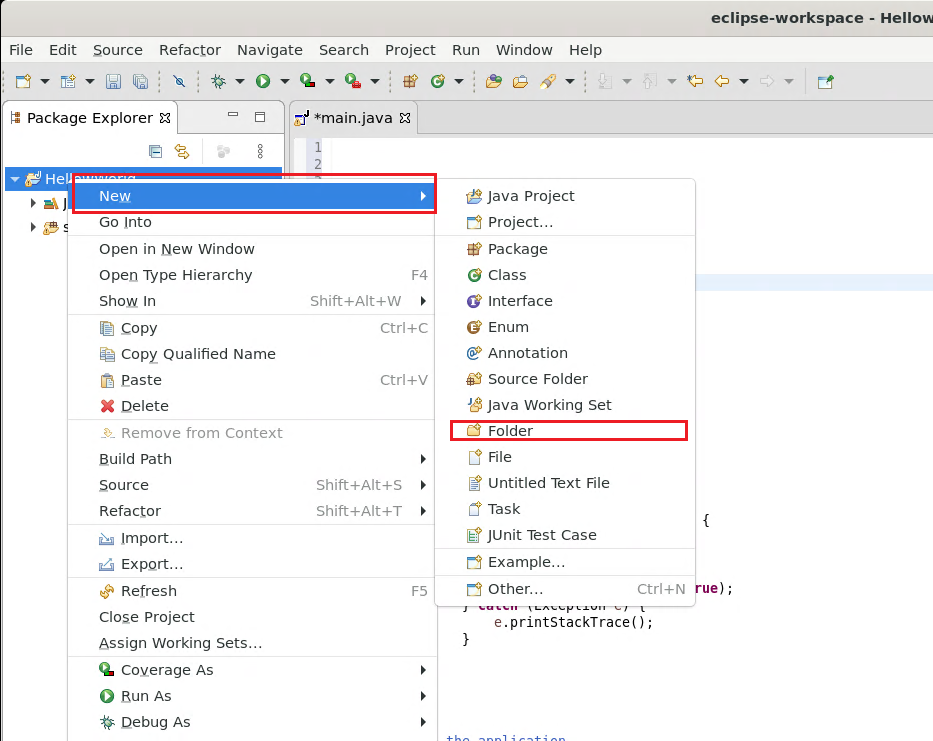This screenshot has width=933, height=741.
Task: Click the New Java Package toolbar icon
Action: coord(411,81)
